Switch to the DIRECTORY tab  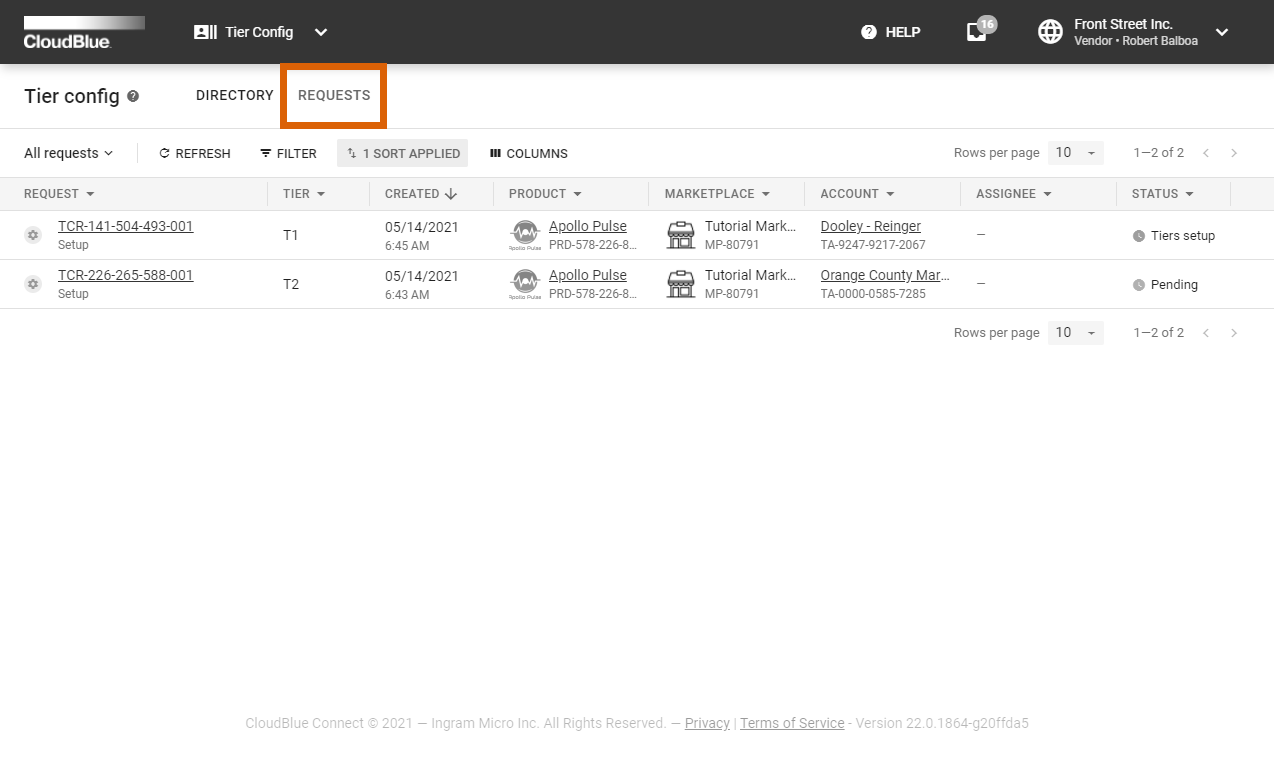[x=235, y=95]
